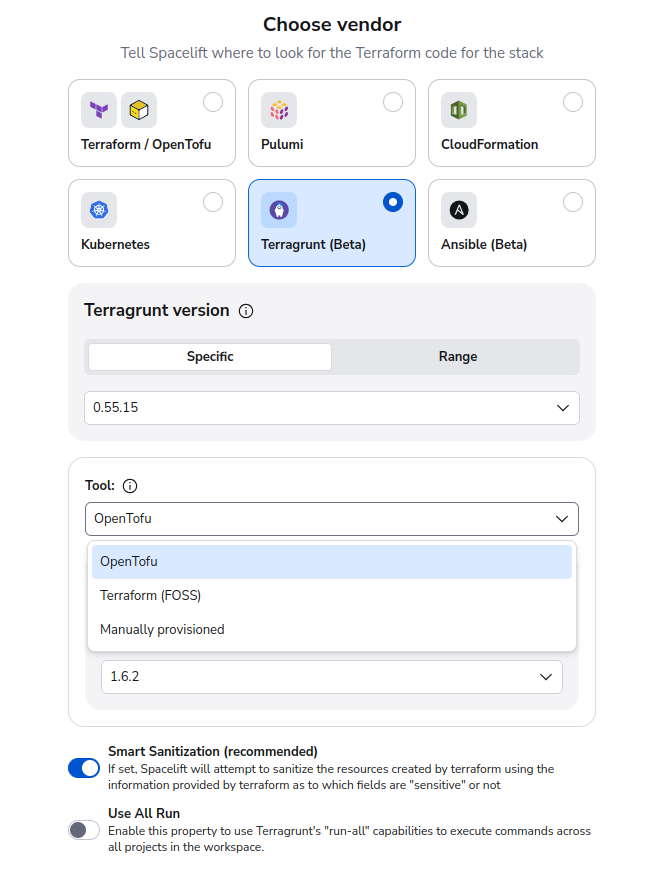Select the Pulumi vendor radio button
The image size is (645, 871).
pos(393,102)
